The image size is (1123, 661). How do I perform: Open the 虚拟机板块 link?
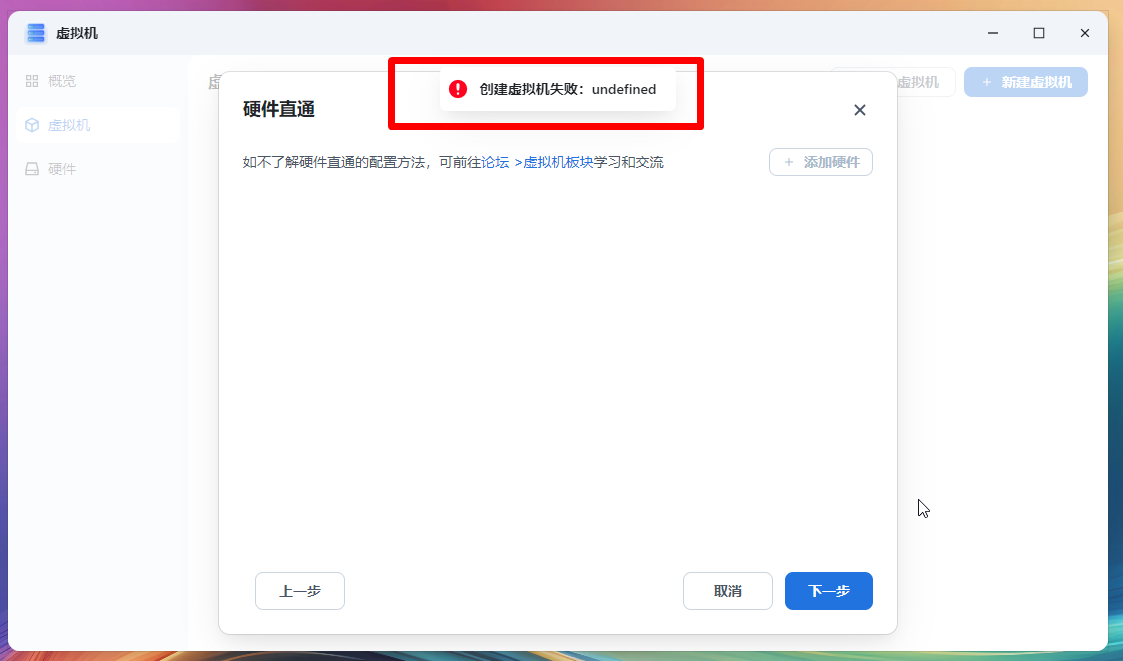[x=558, y=163]
